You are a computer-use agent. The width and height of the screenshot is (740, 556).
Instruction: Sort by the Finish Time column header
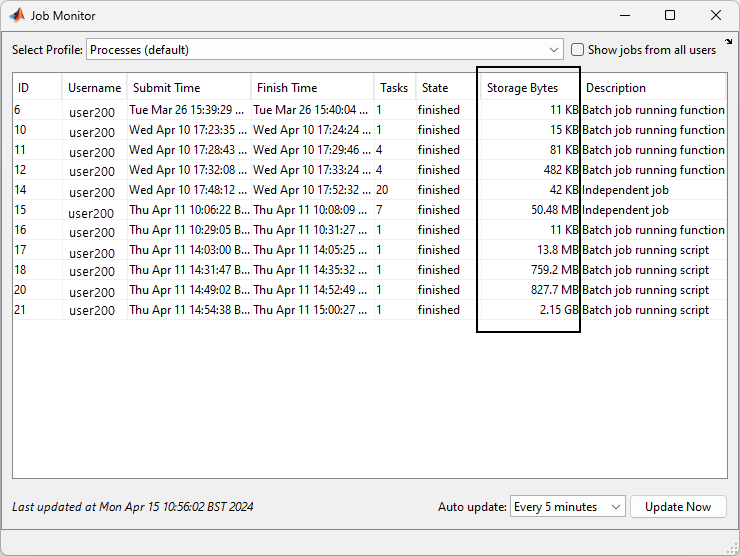tap(312, 88)
